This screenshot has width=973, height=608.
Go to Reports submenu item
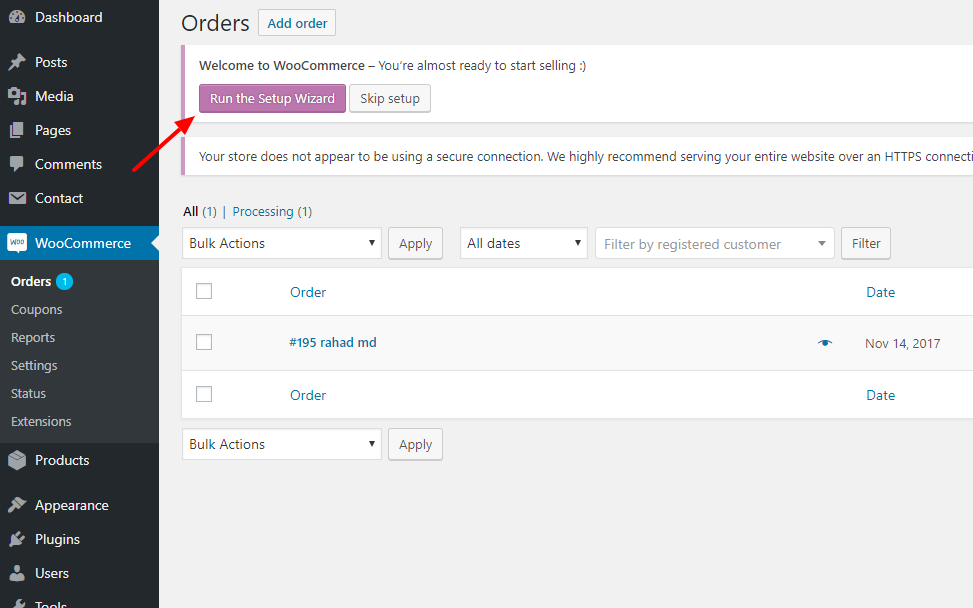point(33,338)
